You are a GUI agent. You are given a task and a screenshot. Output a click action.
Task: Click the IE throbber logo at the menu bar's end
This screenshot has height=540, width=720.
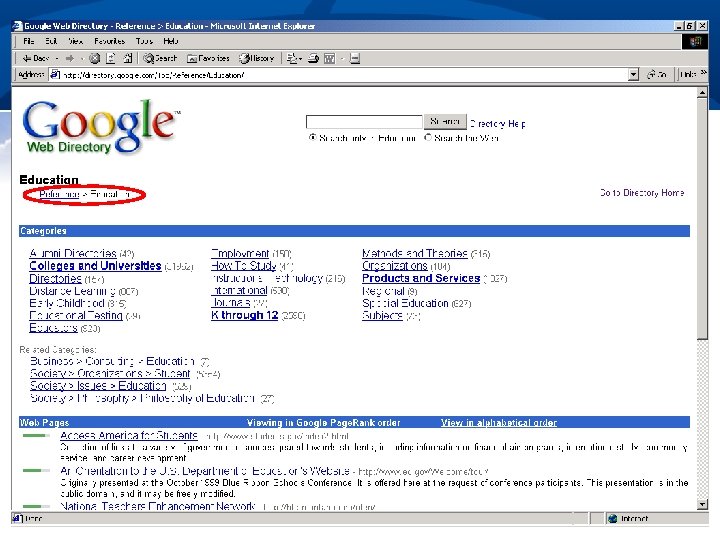[695, 41]
